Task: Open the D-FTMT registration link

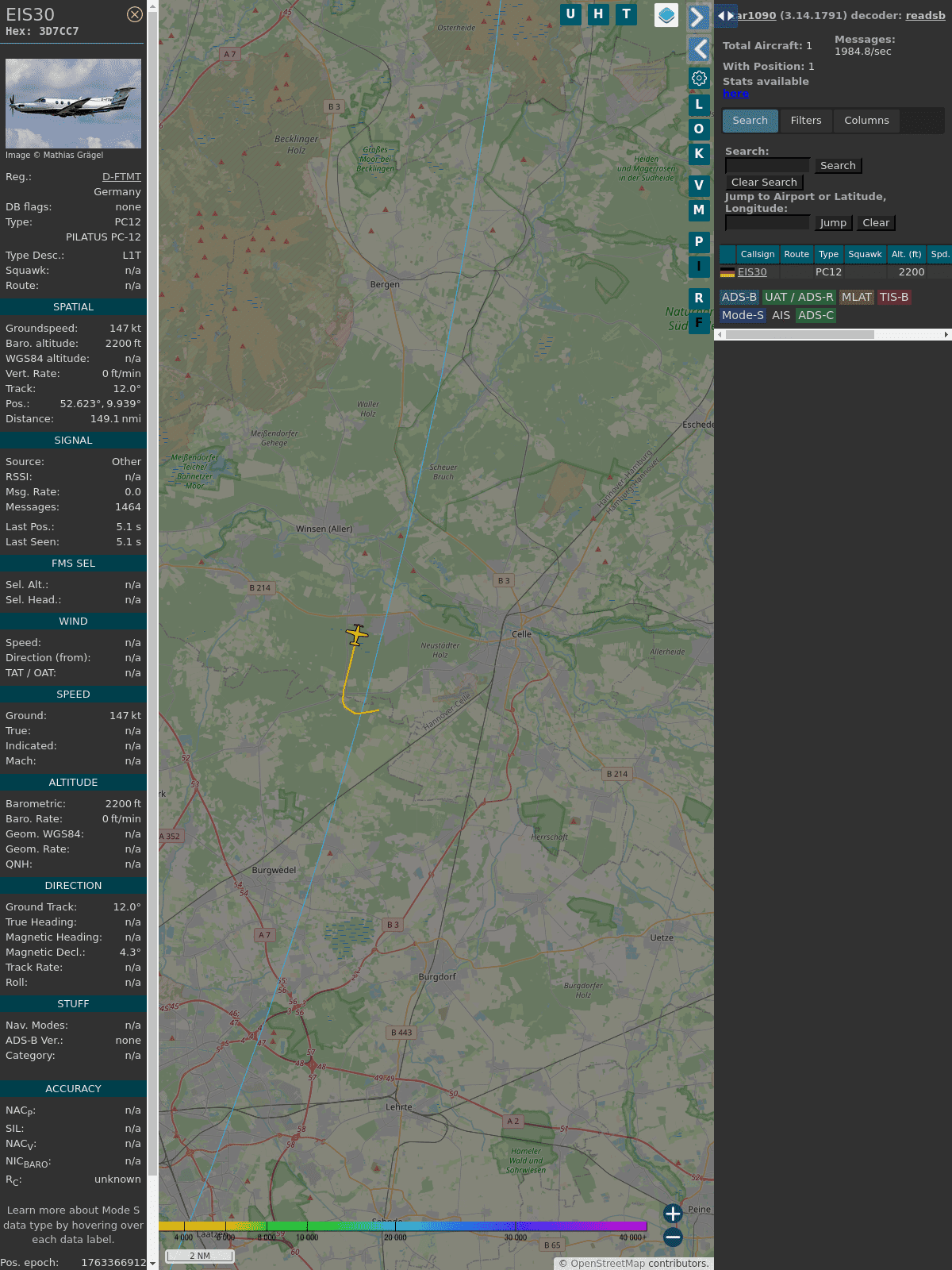Action: tap(121, 177)
